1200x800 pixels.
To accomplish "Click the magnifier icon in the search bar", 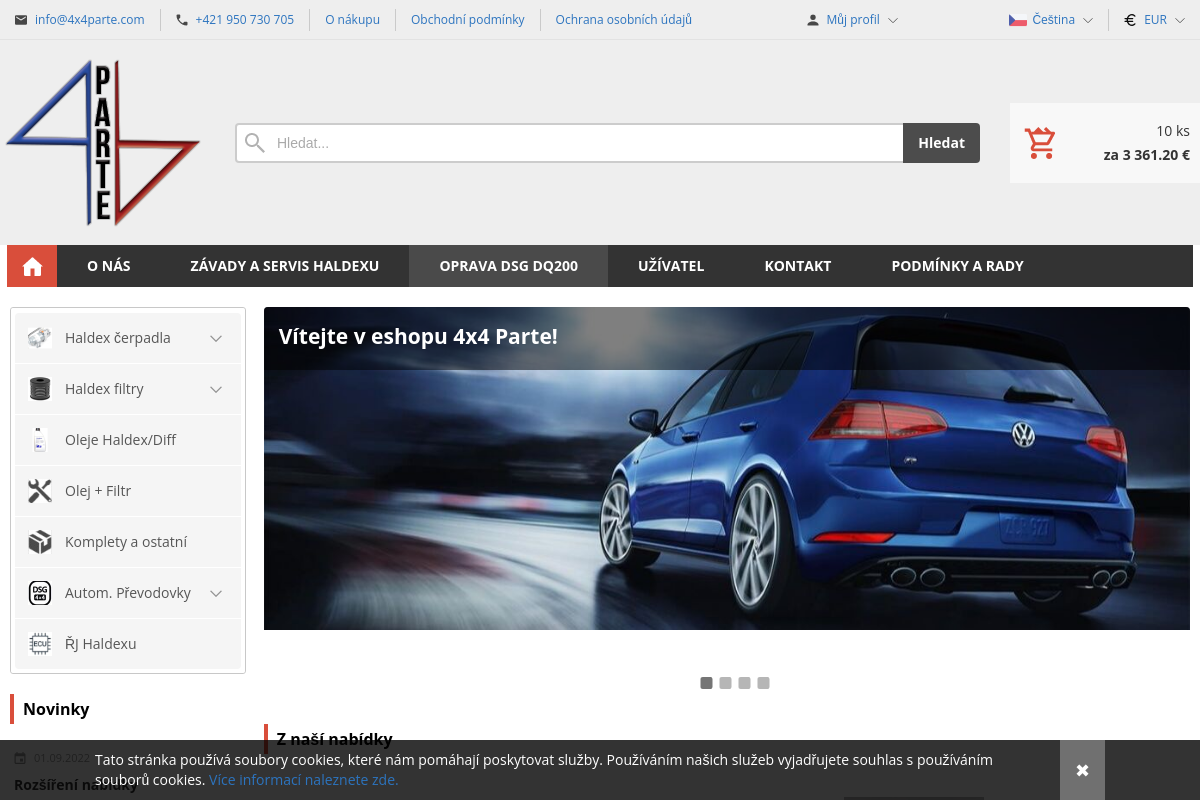I will click(255, 142).
